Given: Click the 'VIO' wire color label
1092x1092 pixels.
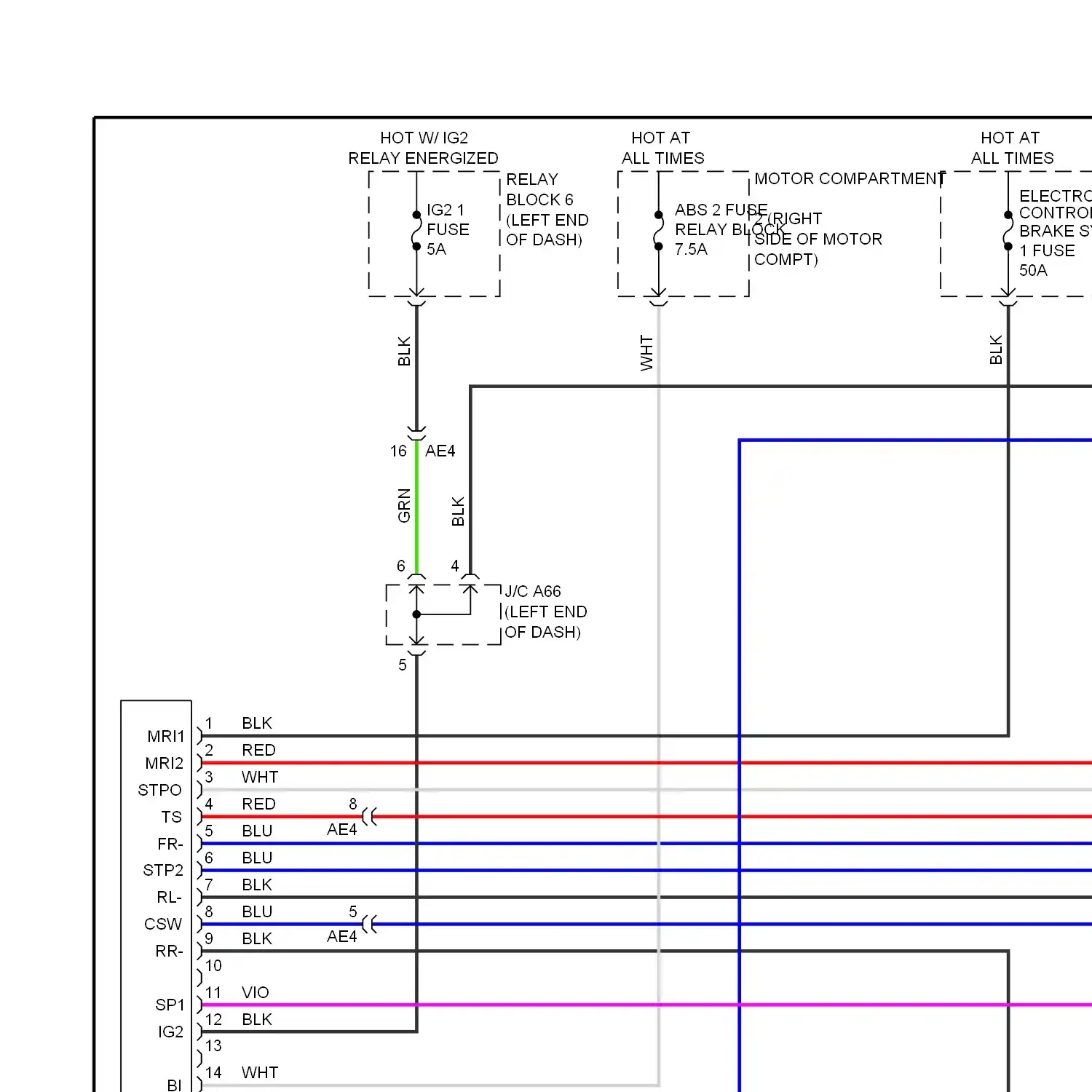Looking at the screenshot, I should tap(256, 993).
